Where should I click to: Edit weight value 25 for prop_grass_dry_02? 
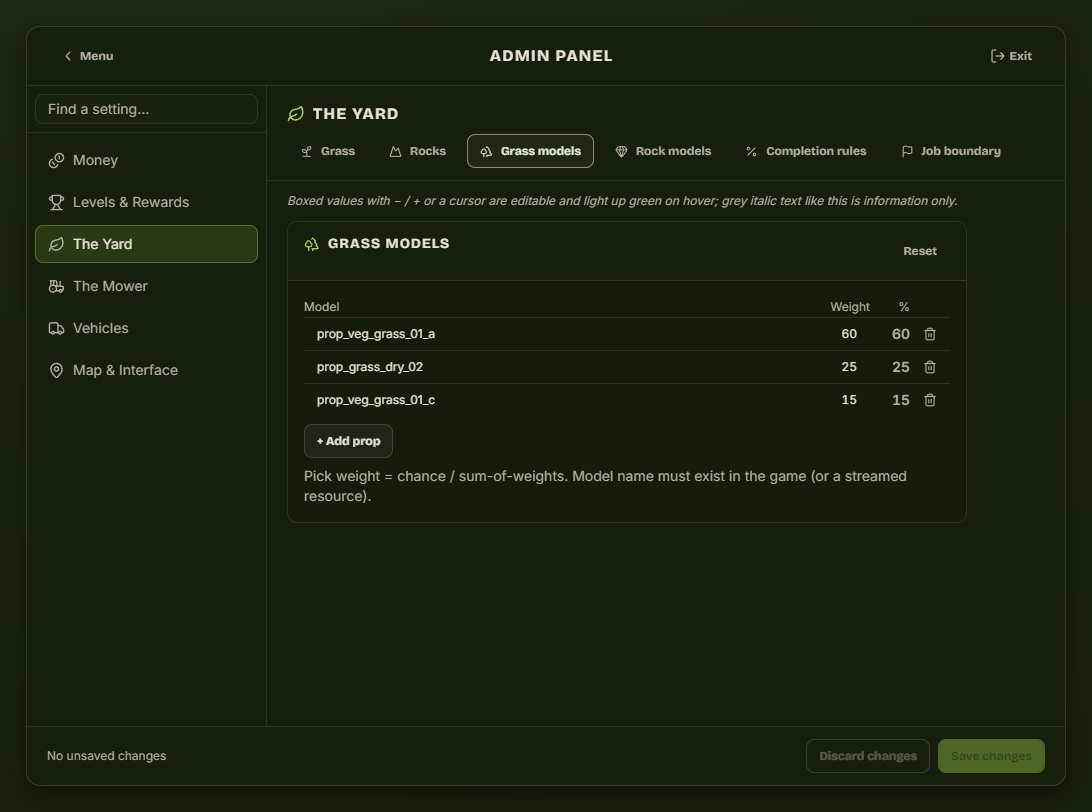[x=849, y=367]
